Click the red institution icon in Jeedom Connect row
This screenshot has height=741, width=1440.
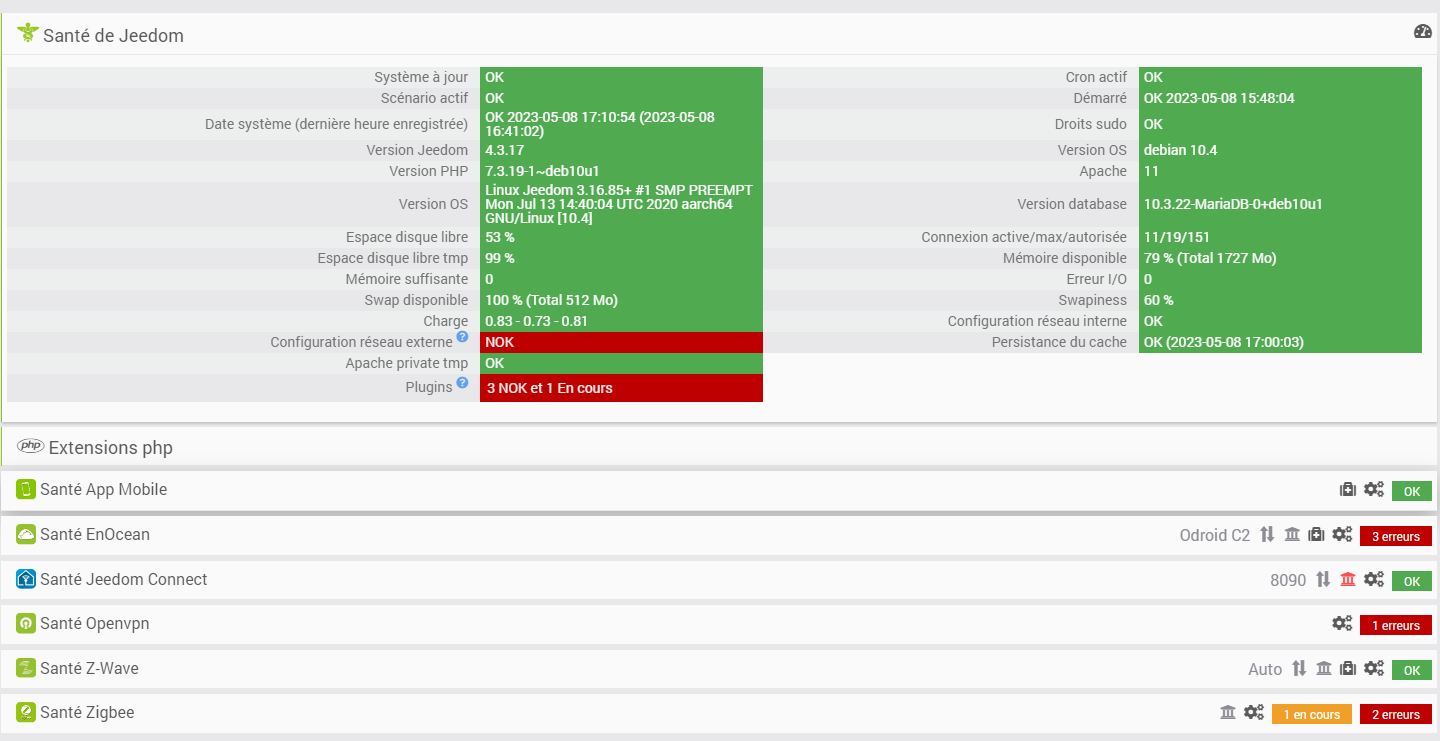(x=1348, y=580)
